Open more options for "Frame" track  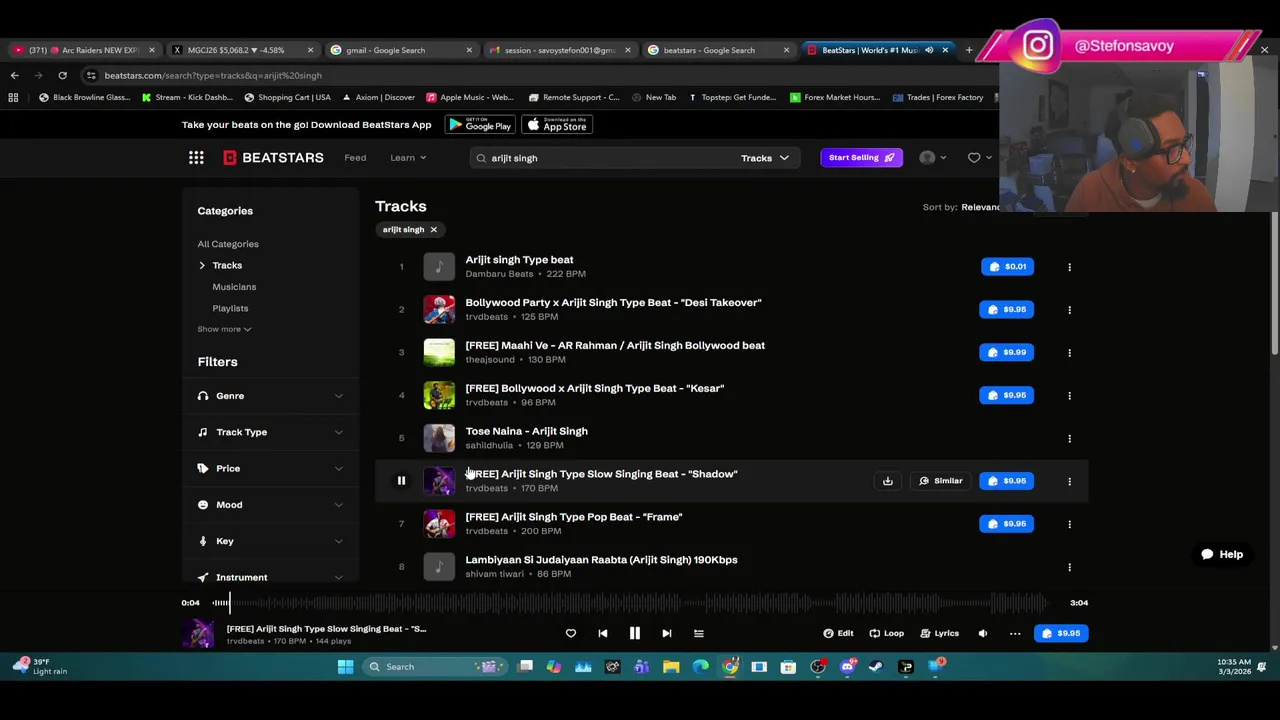[1069, 524]
